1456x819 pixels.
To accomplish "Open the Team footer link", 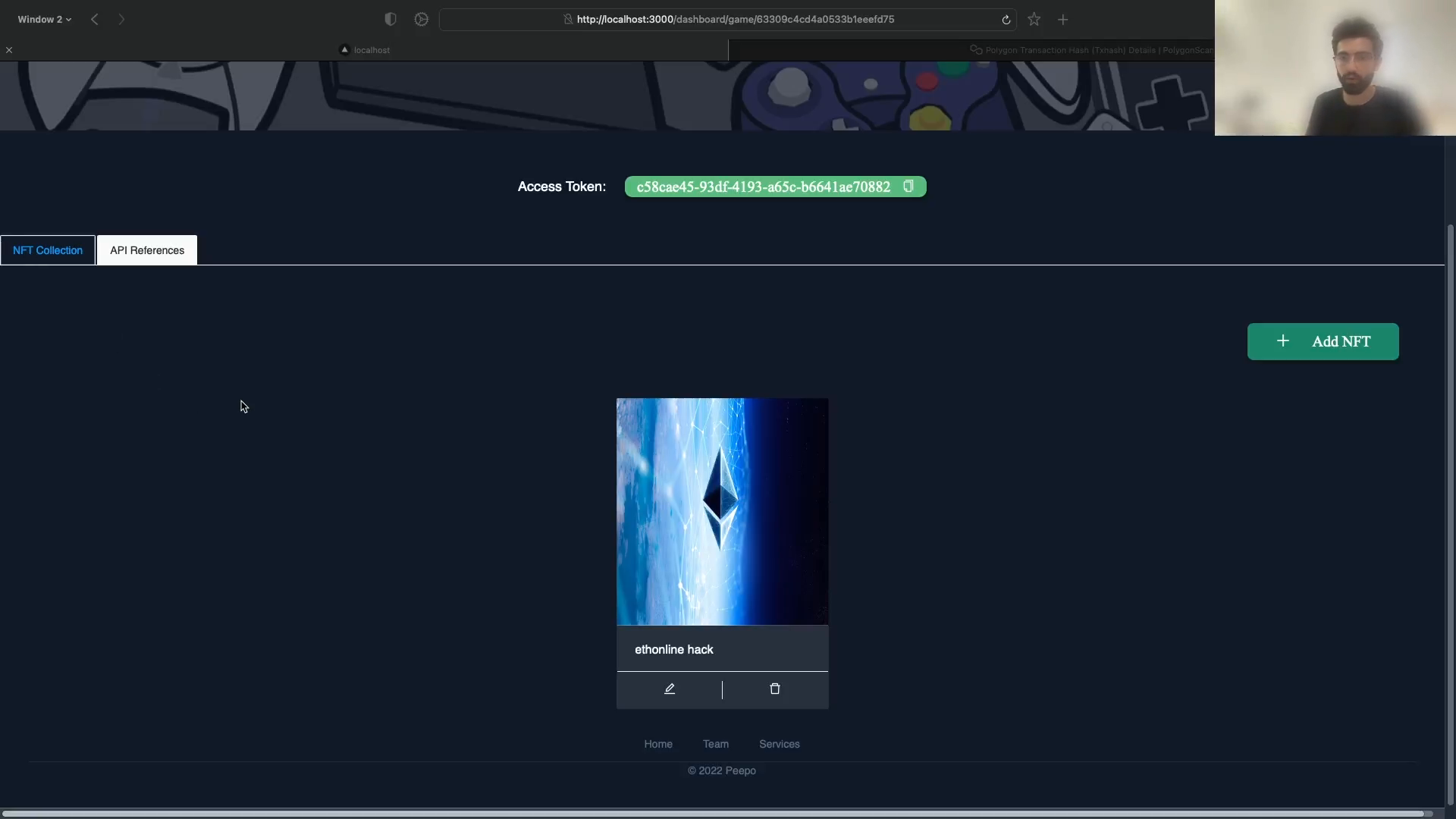I will point(716,745).
